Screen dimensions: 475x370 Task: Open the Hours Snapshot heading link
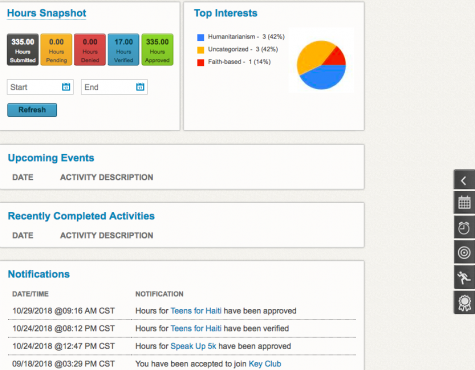coord(47,13)
